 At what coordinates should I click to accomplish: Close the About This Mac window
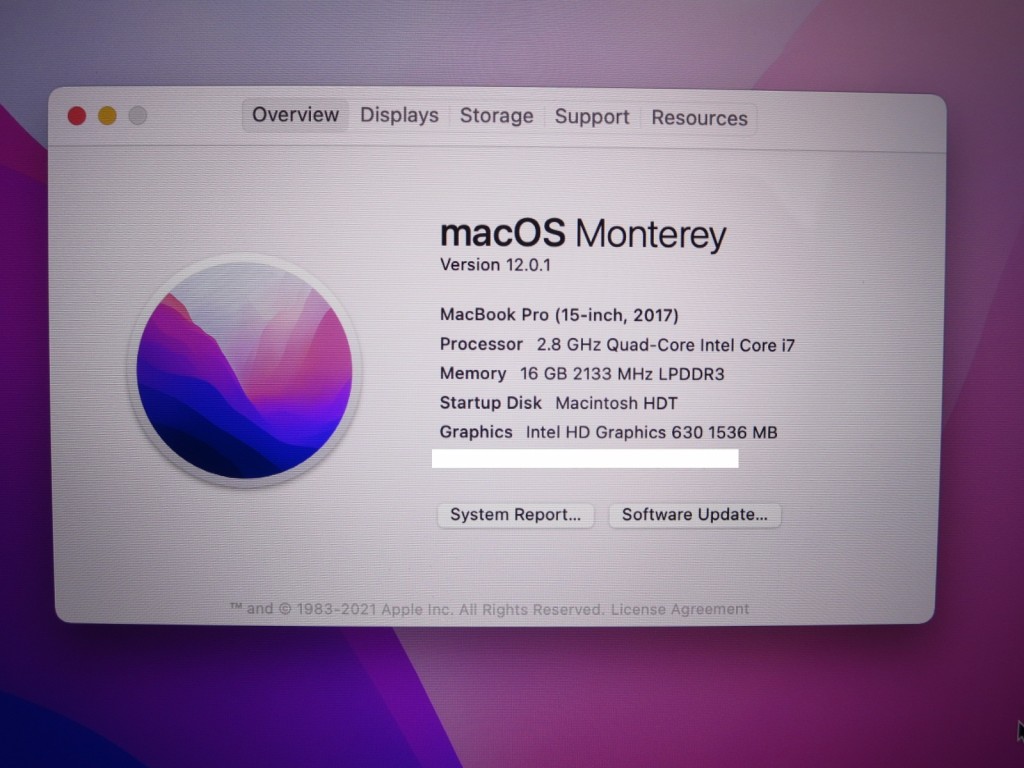click(x=77, y=116)
